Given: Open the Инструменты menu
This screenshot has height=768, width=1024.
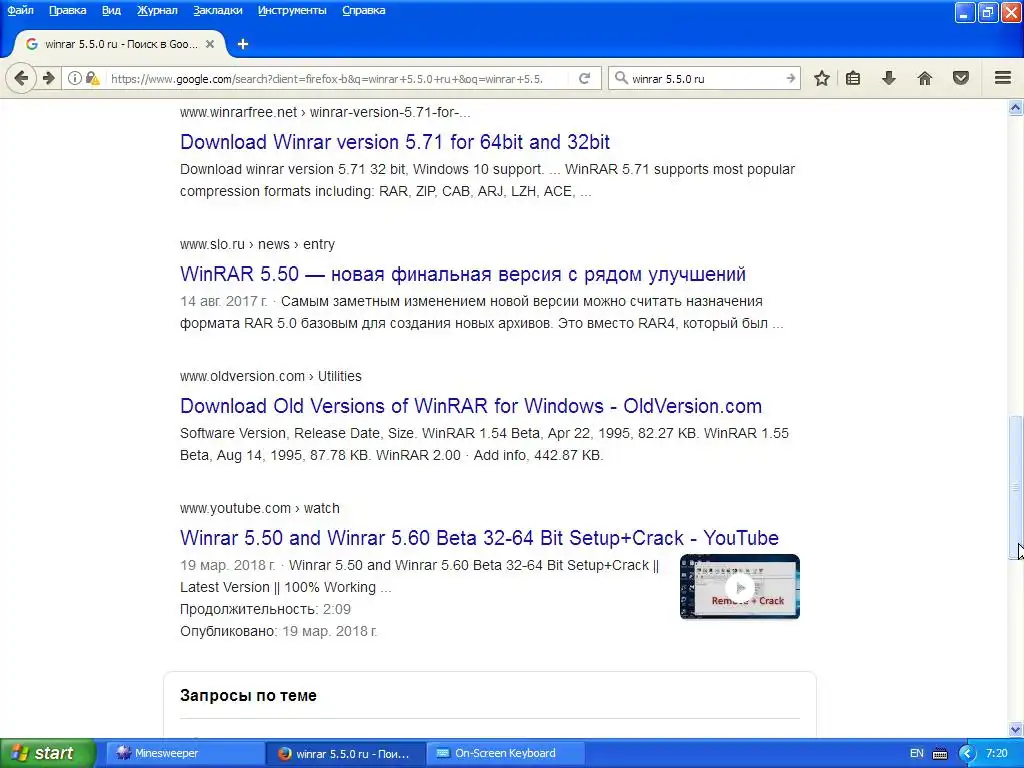Looking at the screenshot, I should coord(292,10).
